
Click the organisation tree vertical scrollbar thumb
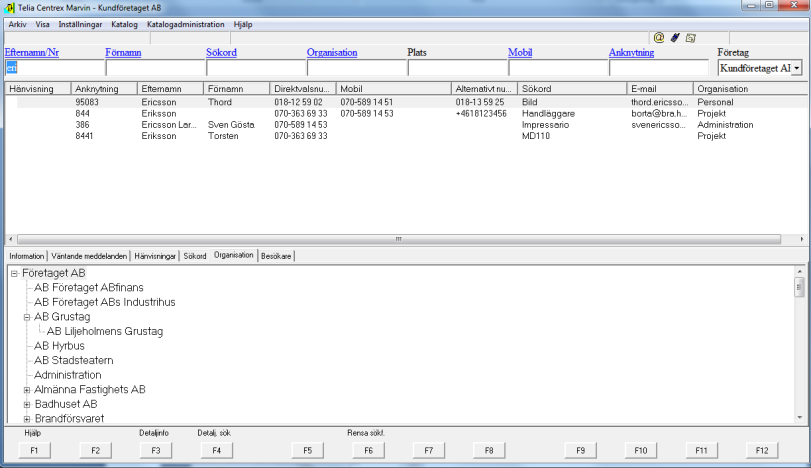pyautogui.click(x=800, y=287)
